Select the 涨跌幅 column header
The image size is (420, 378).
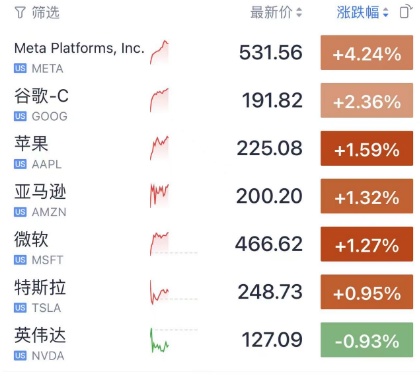coord(358,13)
